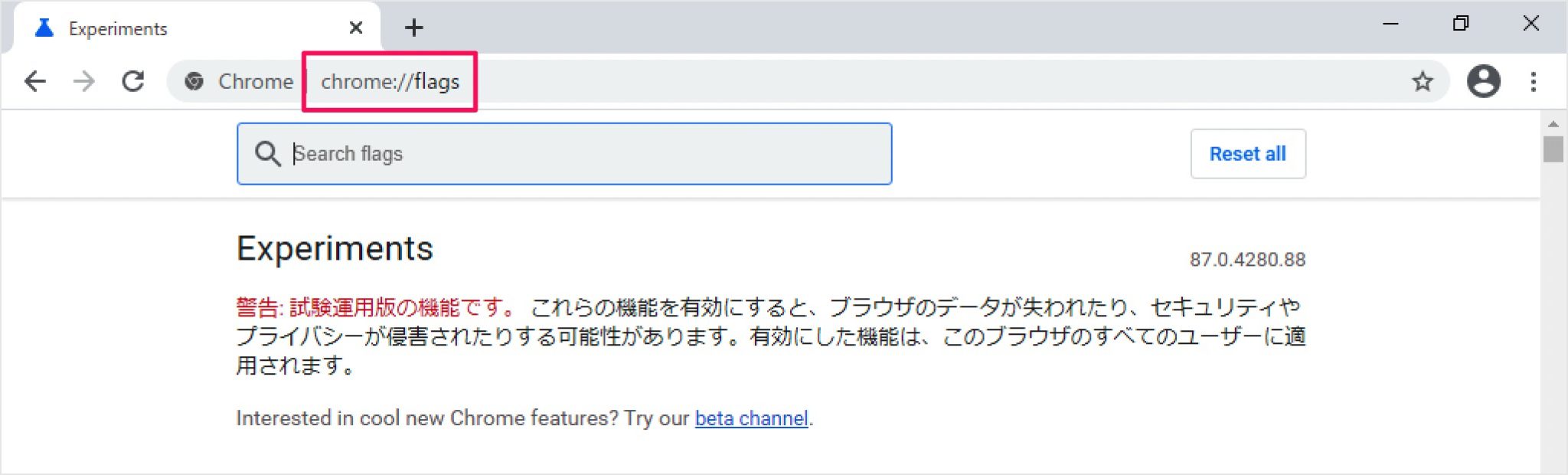Screen dimensions: 1568x475
Task: Close the Chrome window
Action: click(x=1531, y=24)
